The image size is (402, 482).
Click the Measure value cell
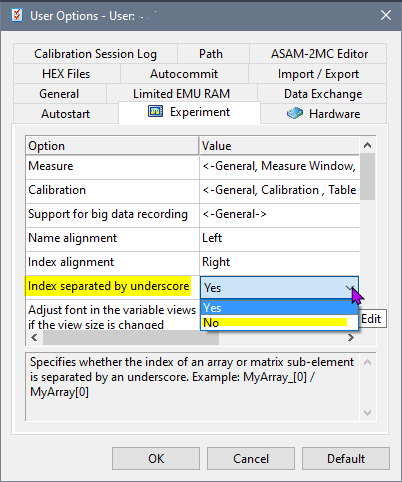tap(279, 166)
